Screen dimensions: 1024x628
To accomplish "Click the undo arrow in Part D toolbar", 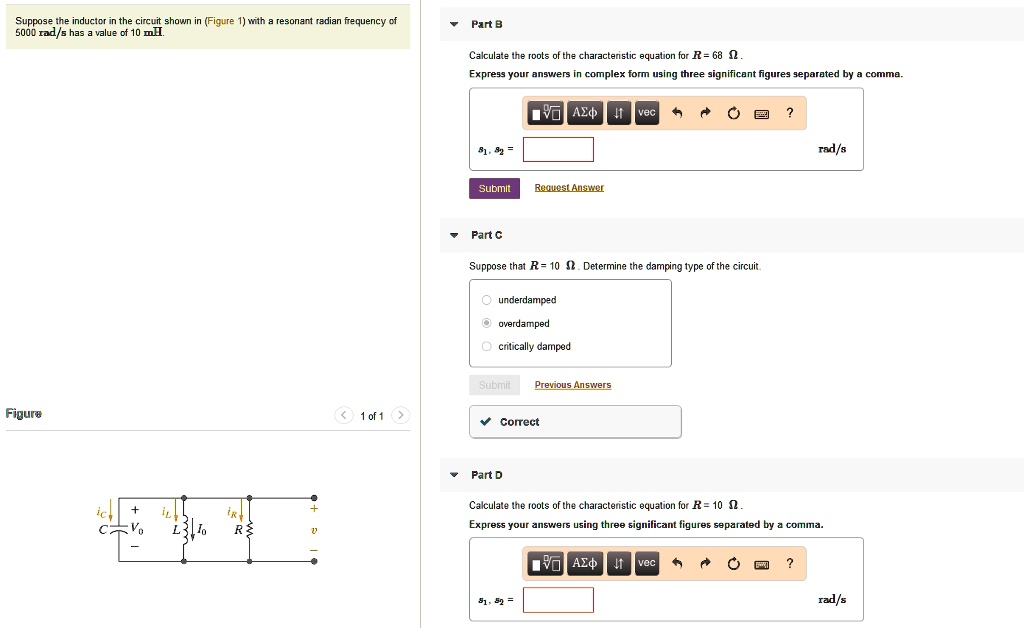I will click(676, 564).
